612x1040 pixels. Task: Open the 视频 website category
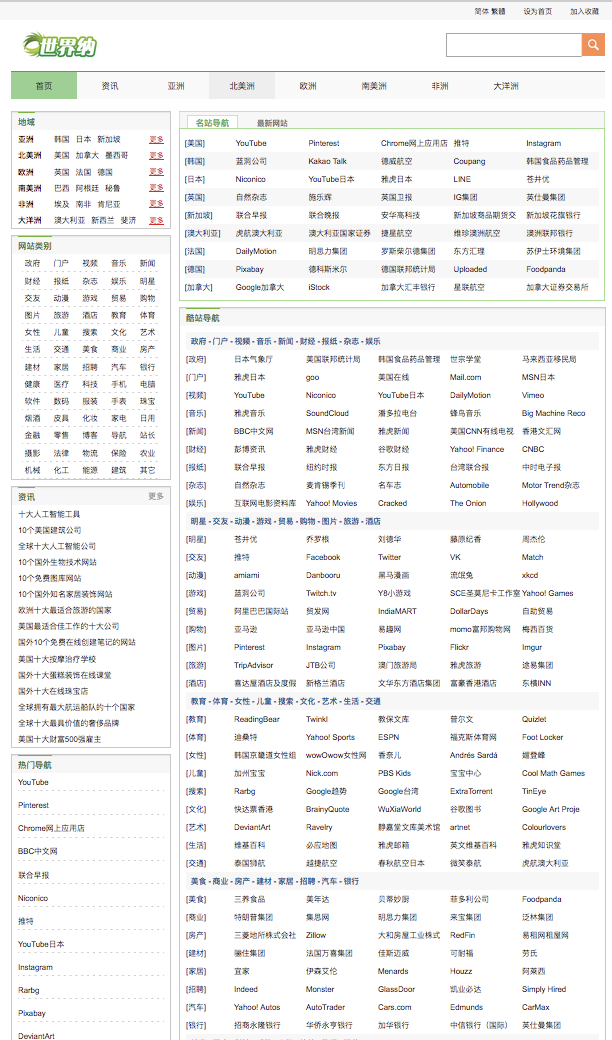[x=90, y=263]
